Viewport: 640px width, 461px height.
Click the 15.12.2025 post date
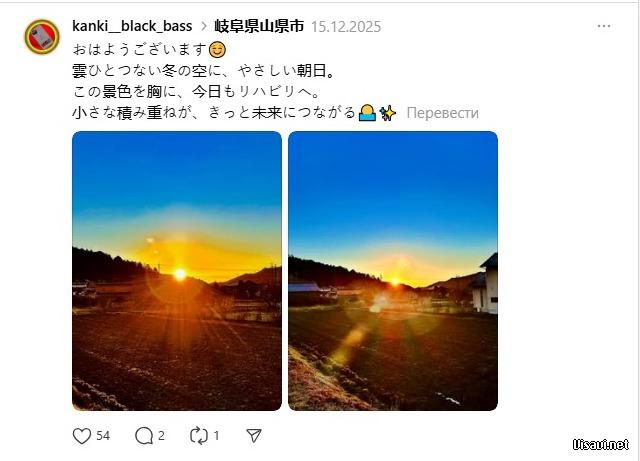click(x=346, y=27)
